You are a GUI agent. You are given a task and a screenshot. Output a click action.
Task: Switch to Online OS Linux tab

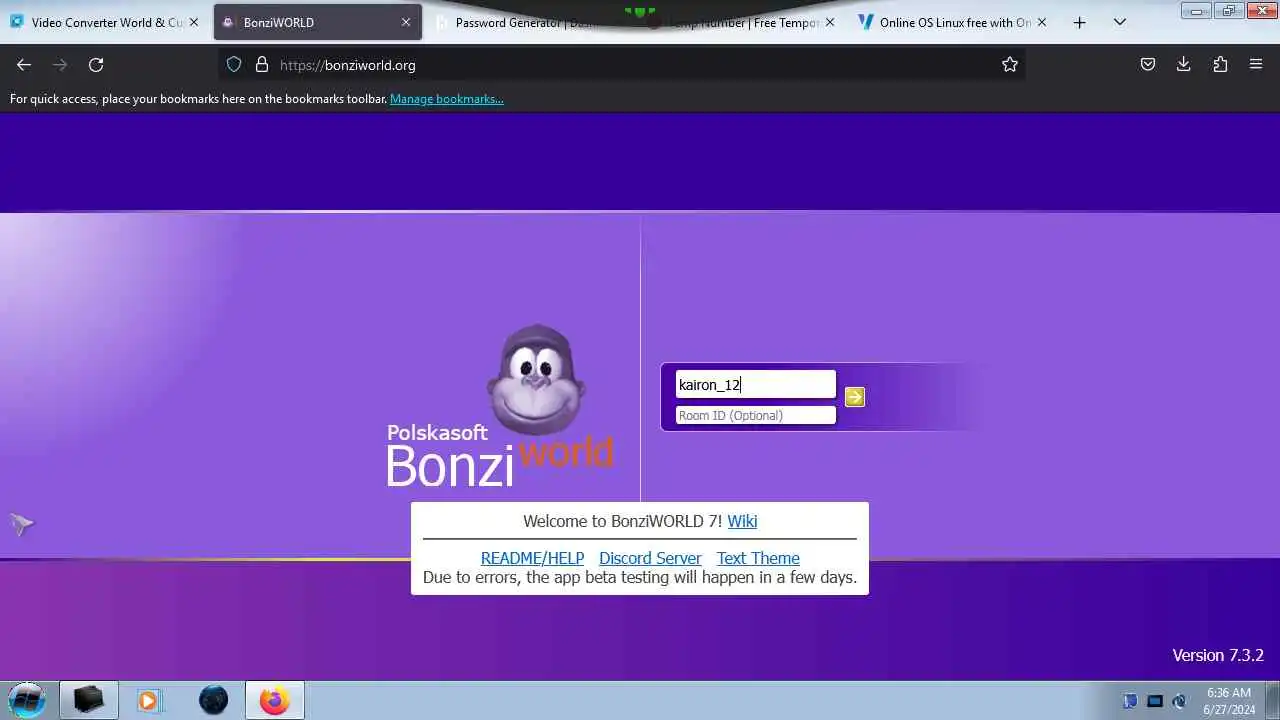[x=952, y=22]
